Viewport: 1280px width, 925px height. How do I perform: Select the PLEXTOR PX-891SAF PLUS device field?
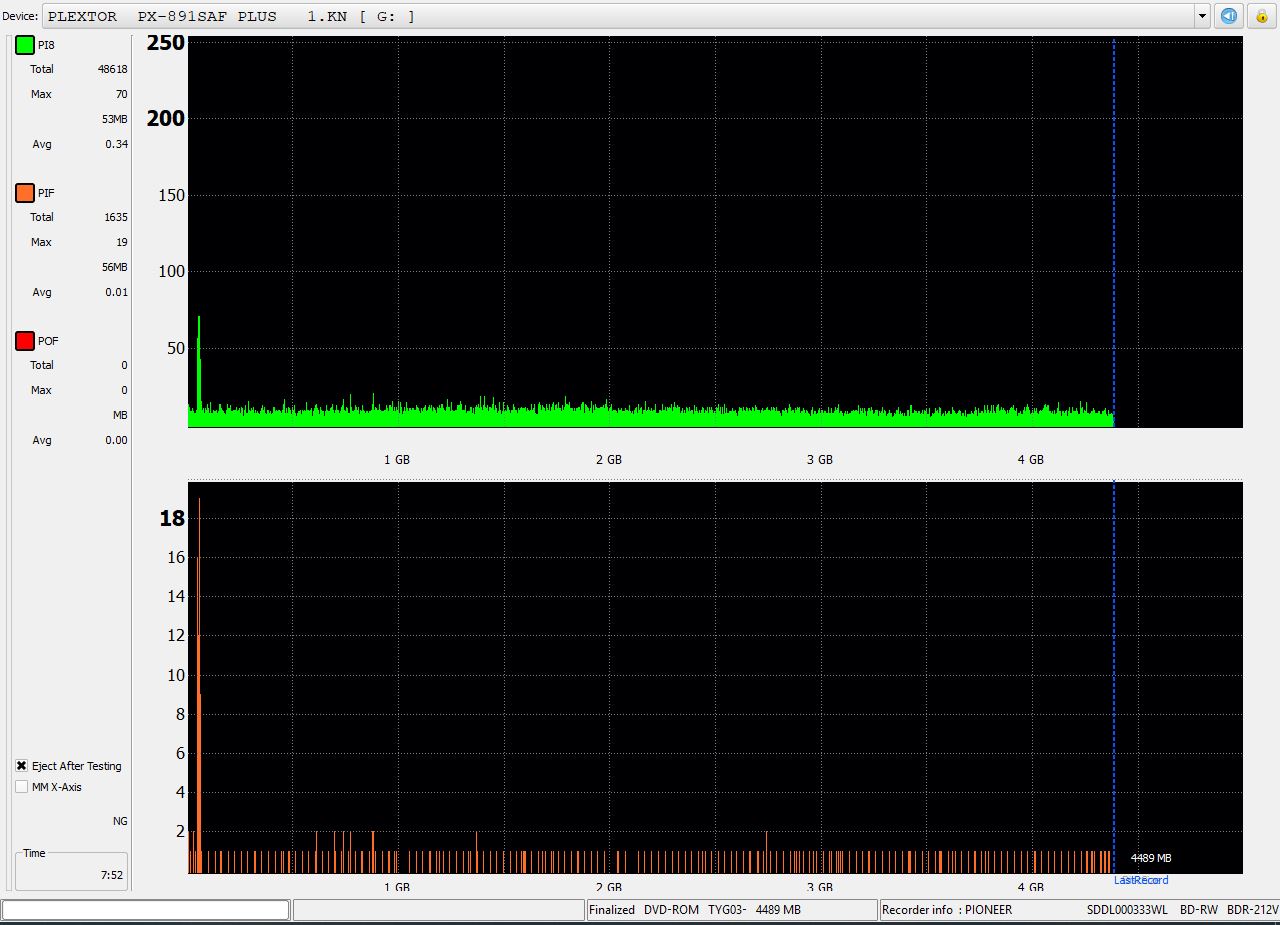[620, 16]
